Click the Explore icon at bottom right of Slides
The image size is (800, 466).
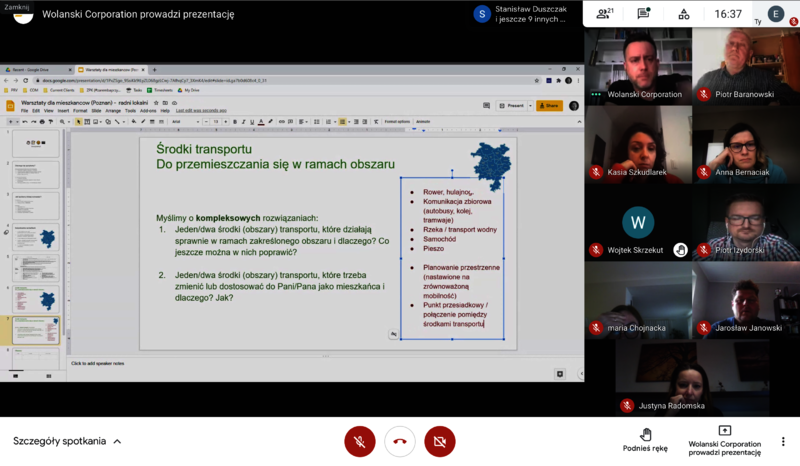[x=560, y=374]
